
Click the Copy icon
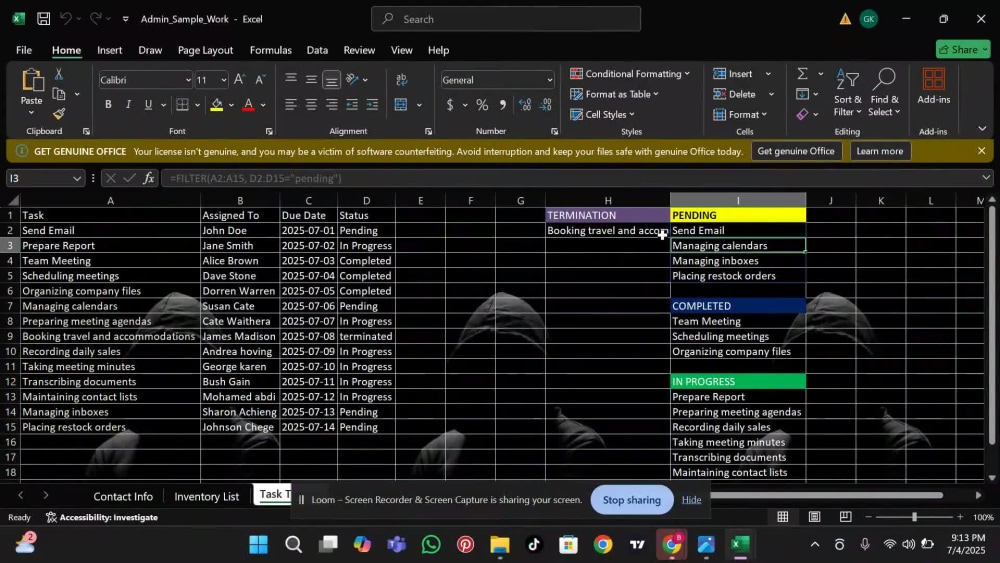pyautogui.click(x=59, y=94)
